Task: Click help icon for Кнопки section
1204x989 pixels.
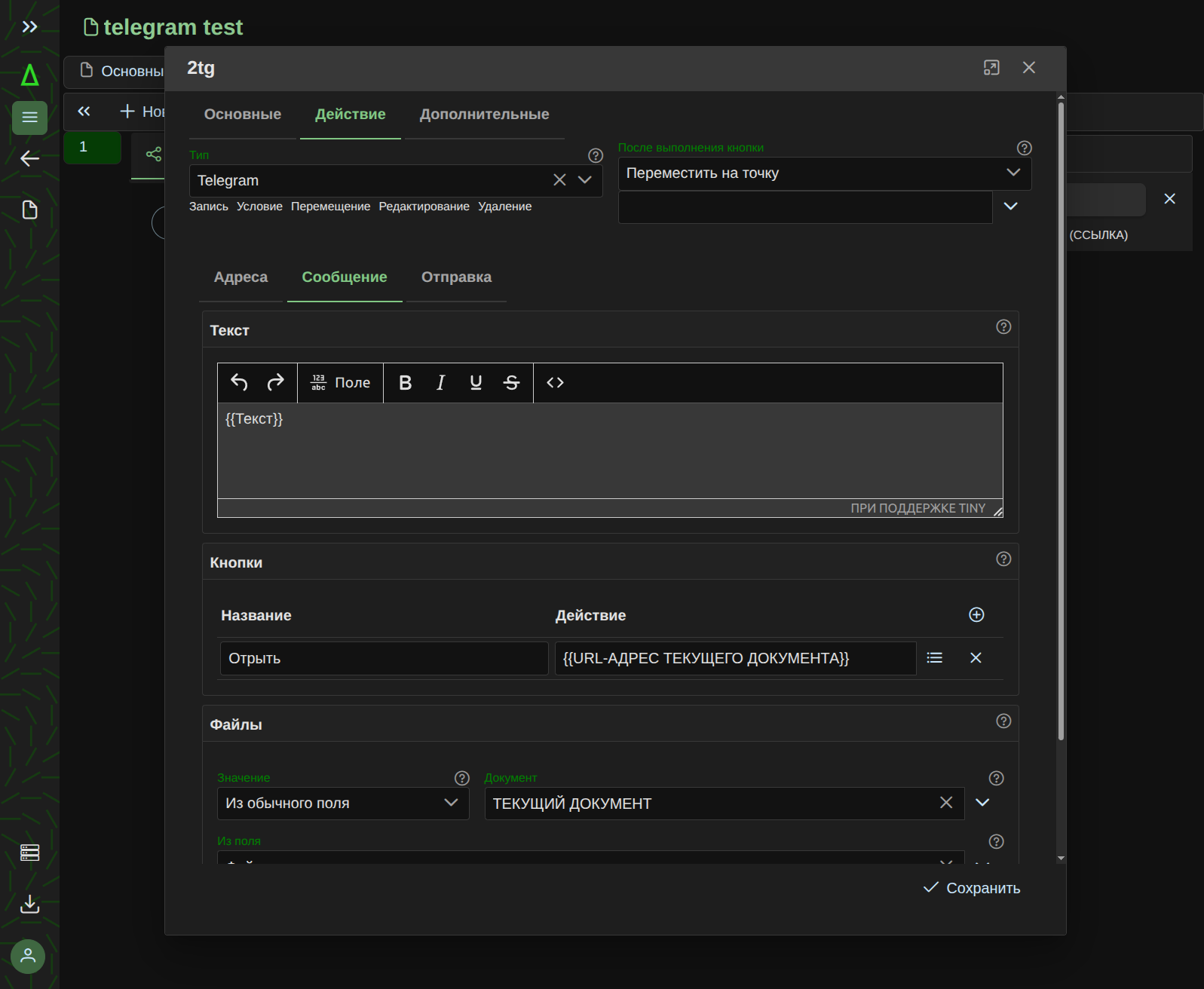Action: click(1003, 559)
